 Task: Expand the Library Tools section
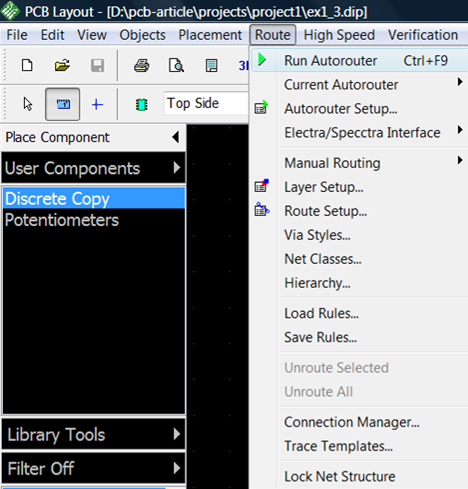pyautogui.click(x=94, y=434)
